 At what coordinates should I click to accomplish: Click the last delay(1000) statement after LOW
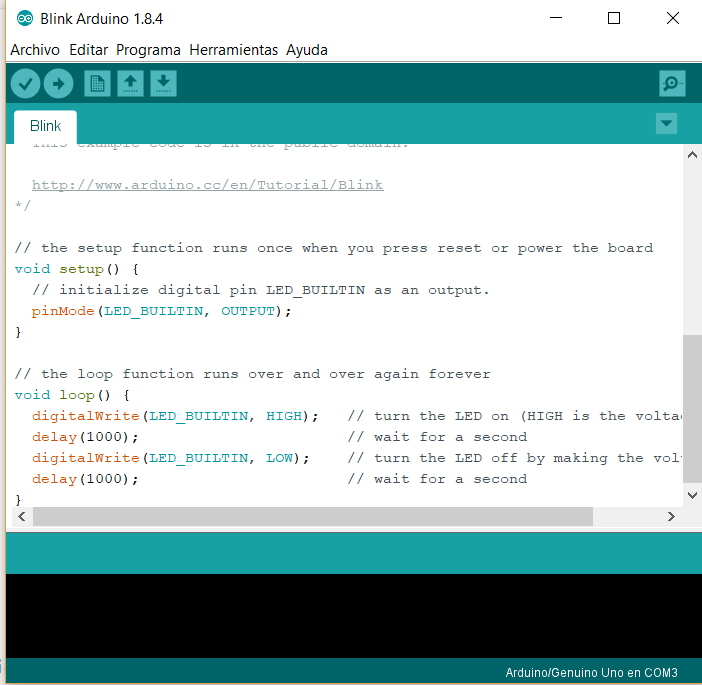point(85,480)
